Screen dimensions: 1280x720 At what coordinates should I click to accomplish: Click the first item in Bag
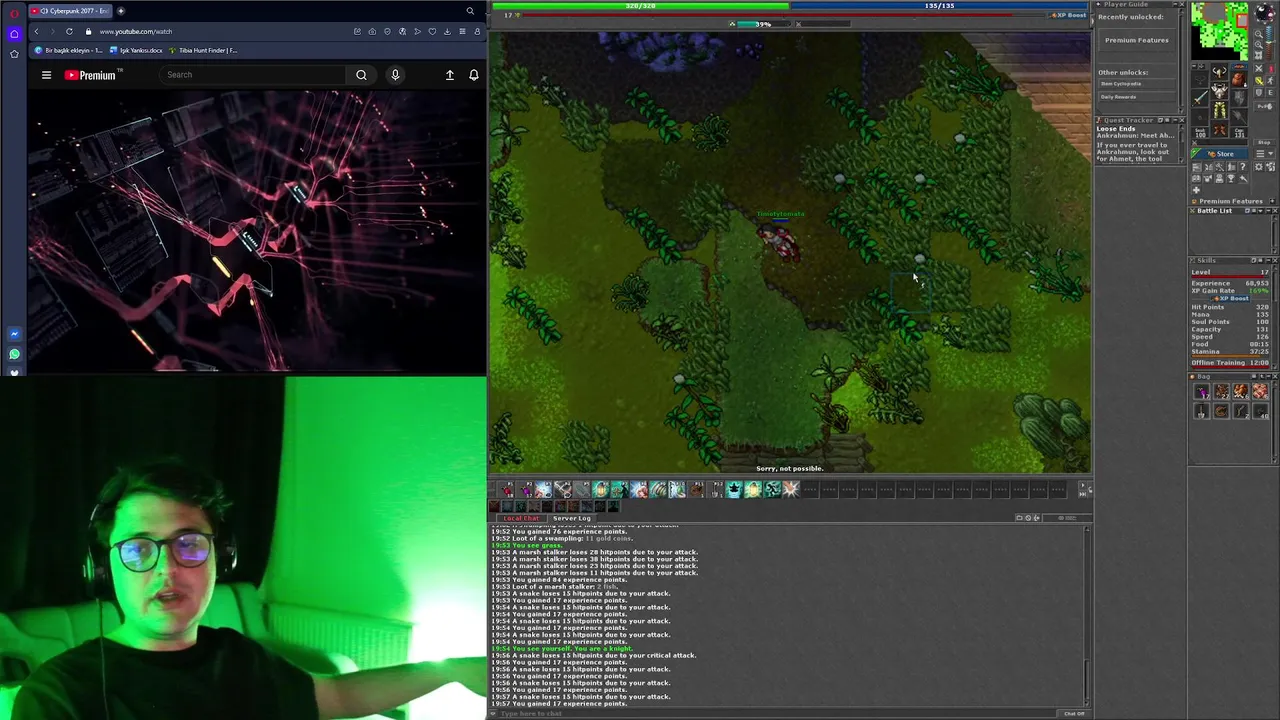point(1201,392)
